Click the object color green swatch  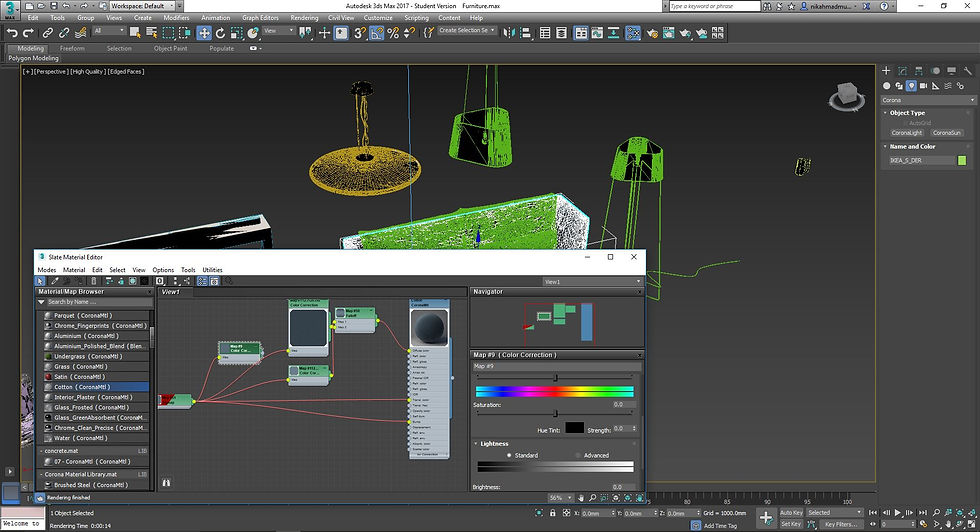(962, 161)
